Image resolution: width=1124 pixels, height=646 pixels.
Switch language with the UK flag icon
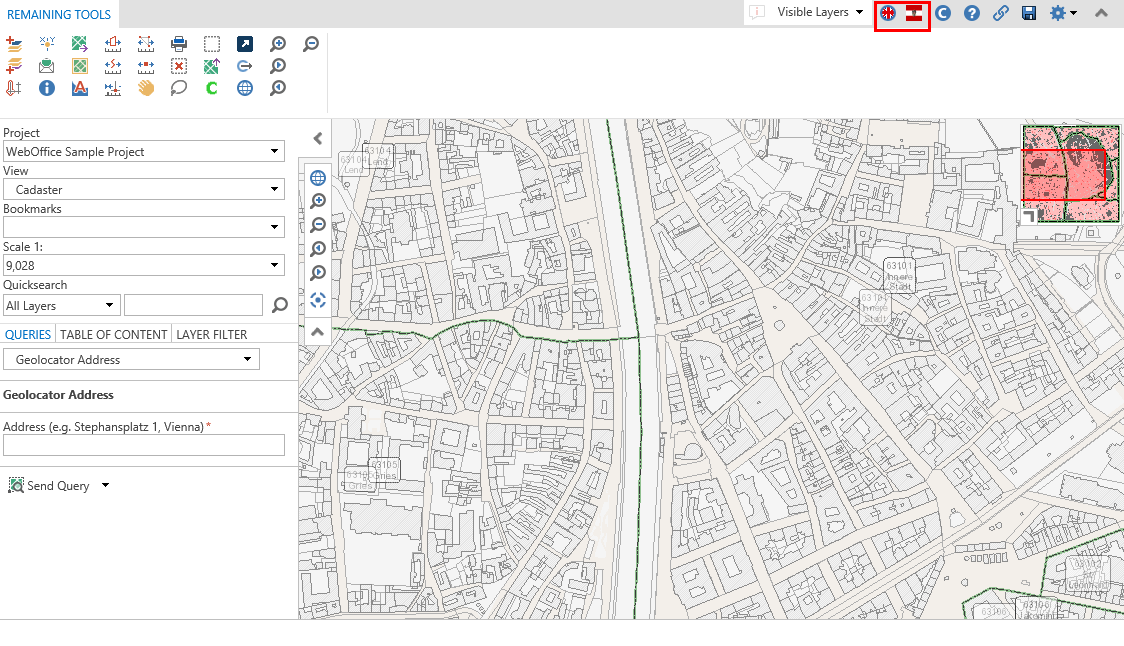(888, 13)
